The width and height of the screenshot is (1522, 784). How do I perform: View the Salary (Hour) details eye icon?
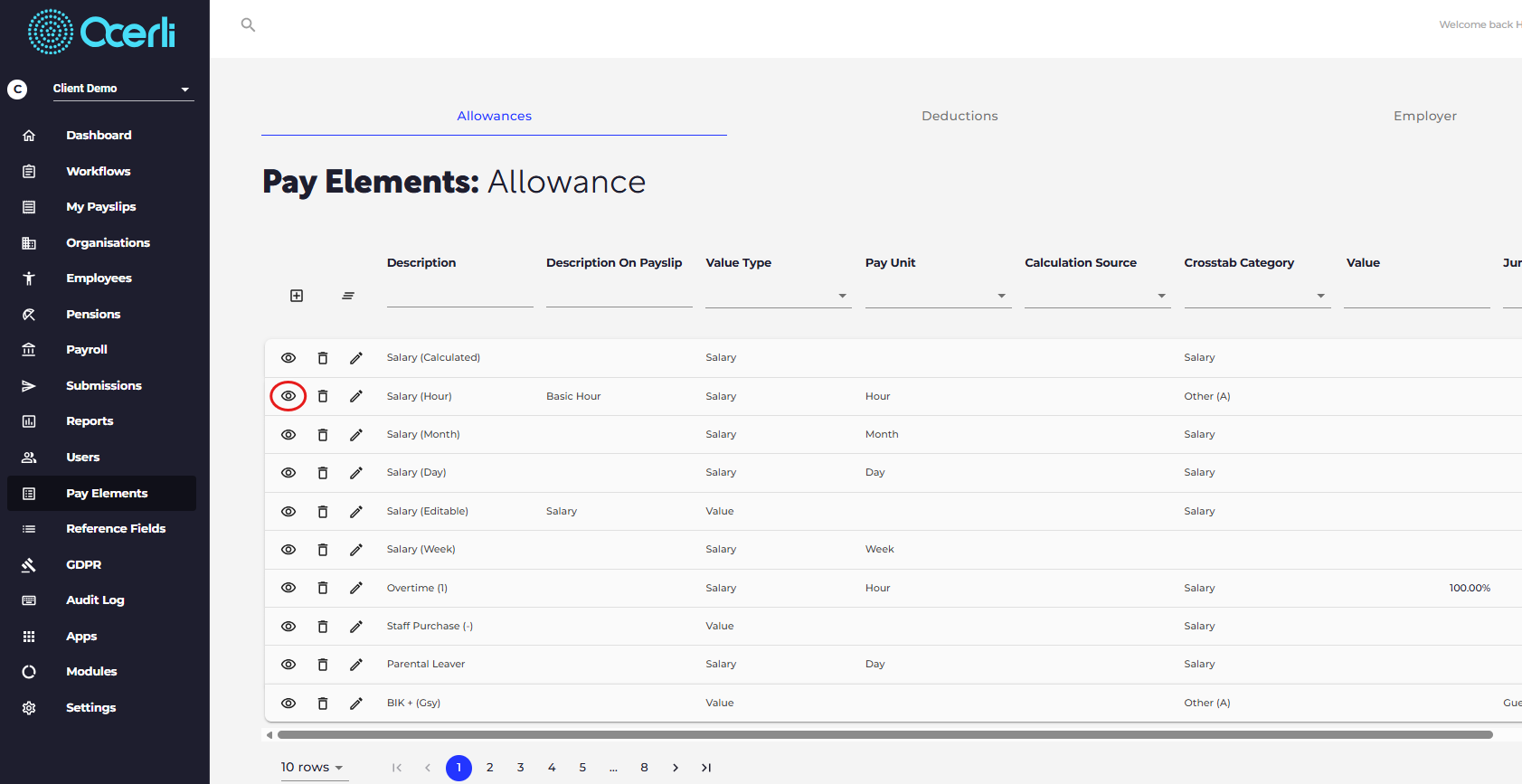pyautogui.click(x=288, y=396)
